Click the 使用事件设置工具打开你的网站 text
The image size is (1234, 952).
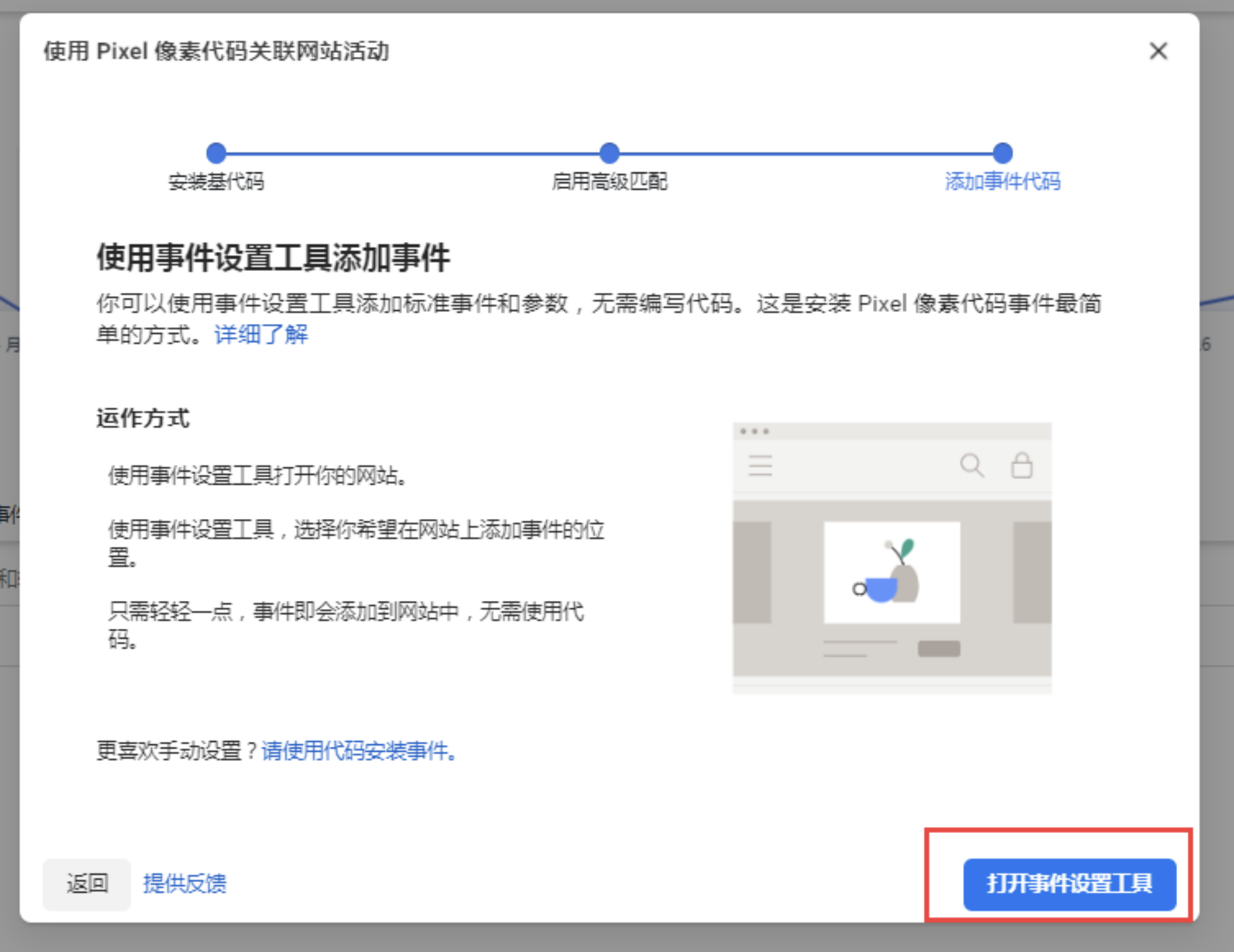(258, 475)
